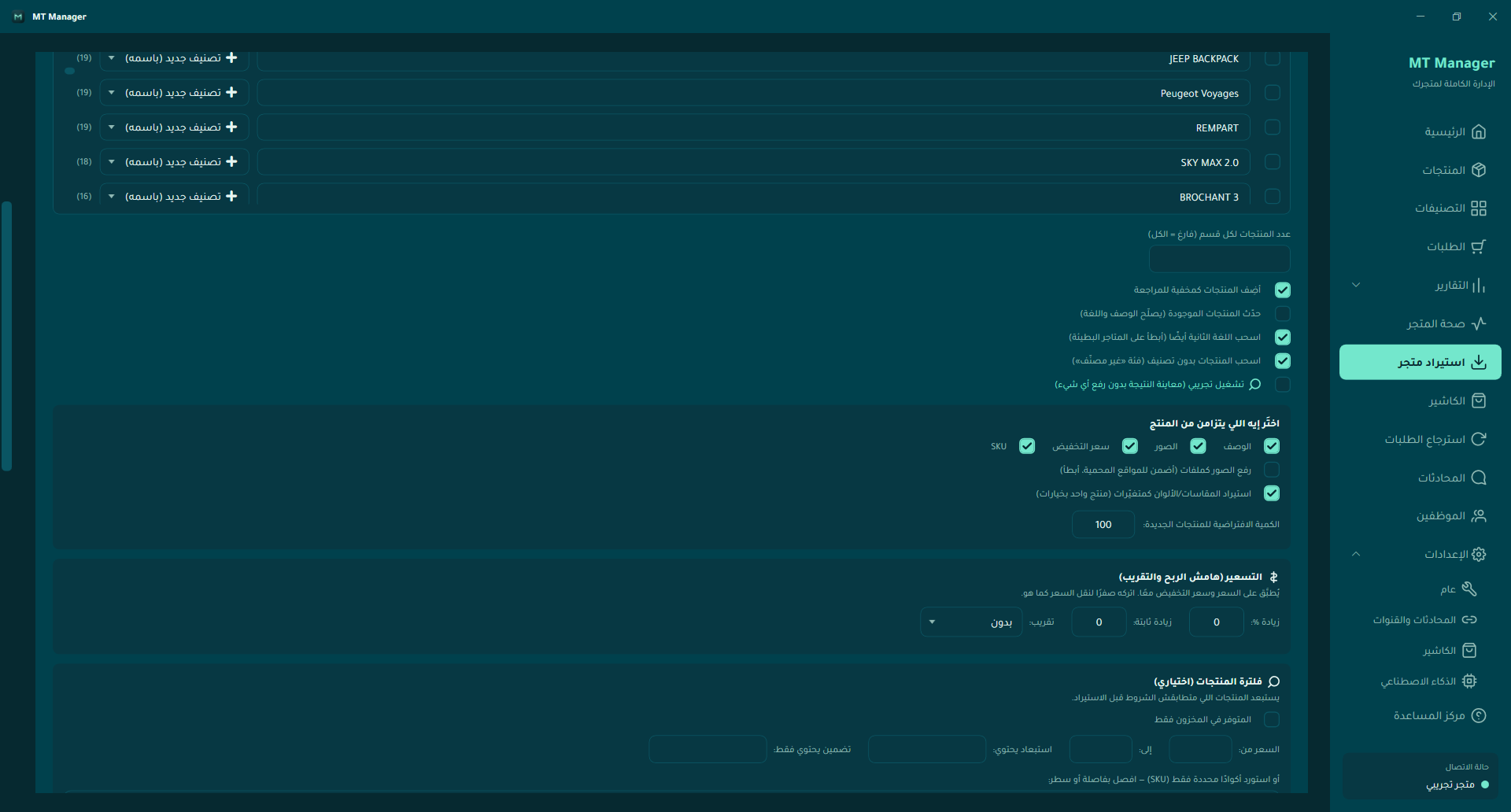Click the MT Manager title in sidebar
This screenshot has width=1511, height=812.
click(x=1451, y=63)
